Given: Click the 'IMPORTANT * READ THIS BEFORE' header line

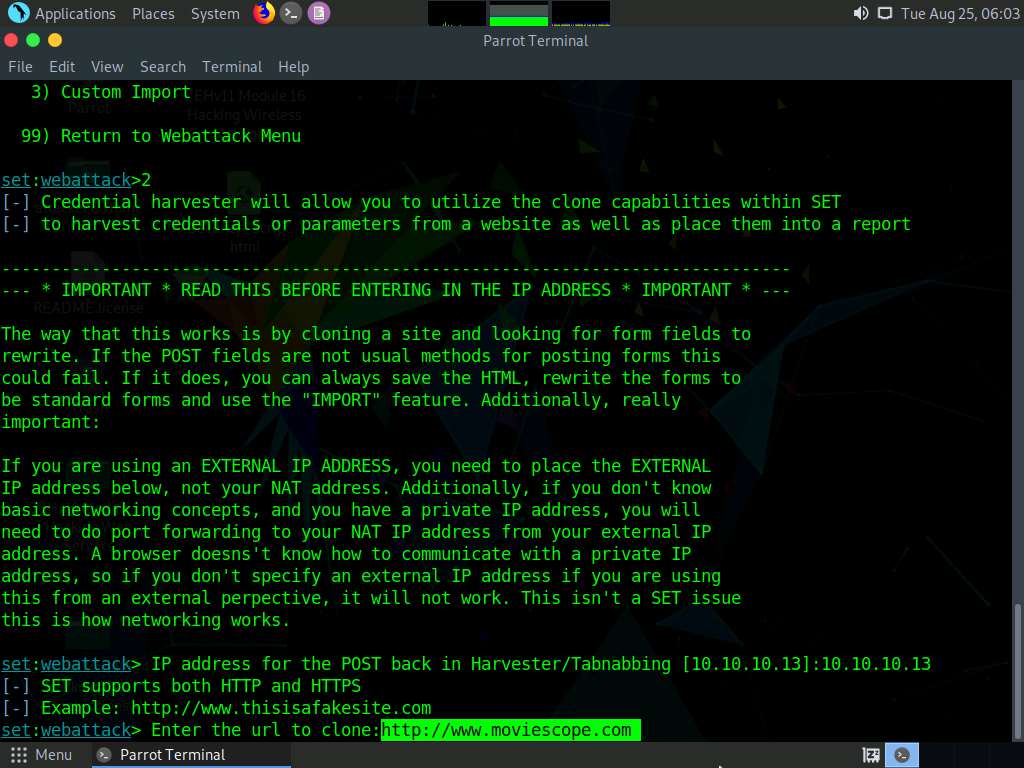Looking at the screenshot, I should pyautogui.click(x=396, y=290).
